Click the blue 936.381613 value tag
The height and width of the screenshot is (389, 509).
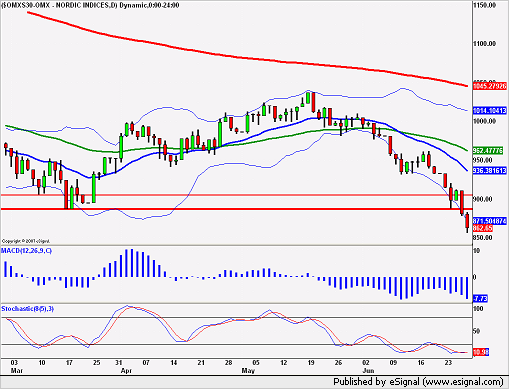coord(490,171)
